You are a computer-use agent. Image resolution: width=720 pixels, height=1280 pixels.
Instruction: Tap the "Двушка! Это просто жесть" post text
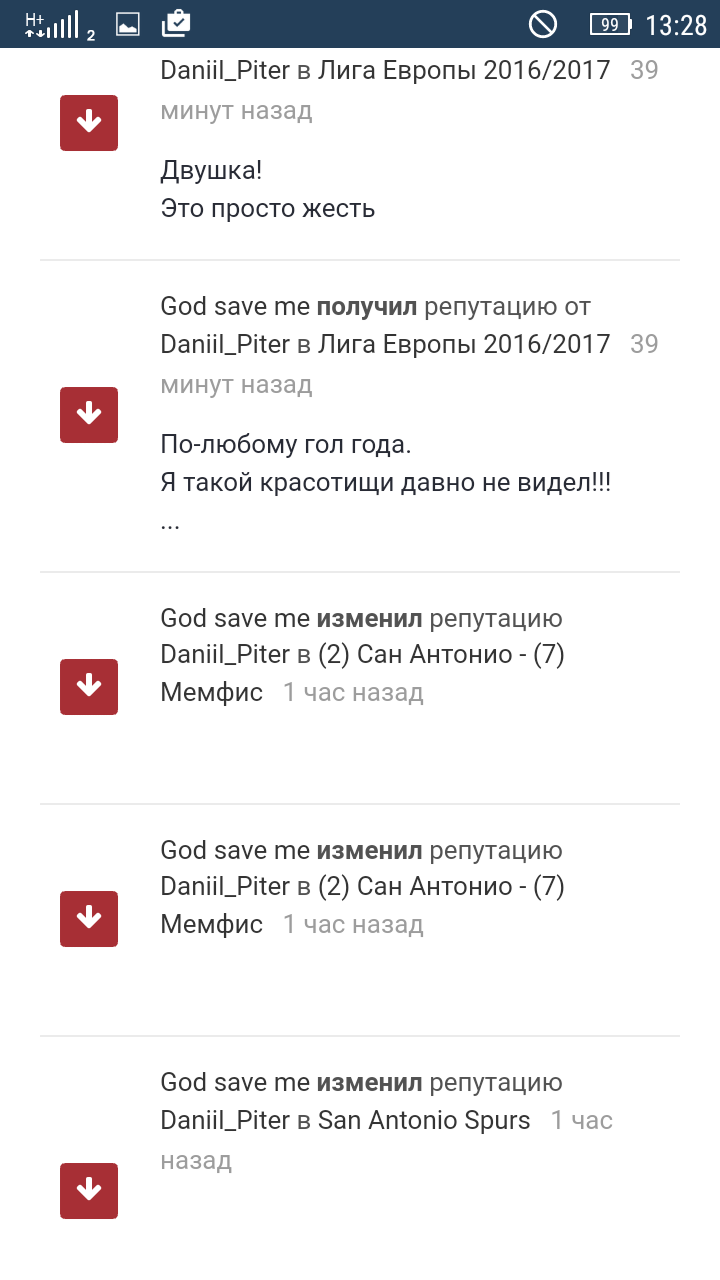[267, 189]
